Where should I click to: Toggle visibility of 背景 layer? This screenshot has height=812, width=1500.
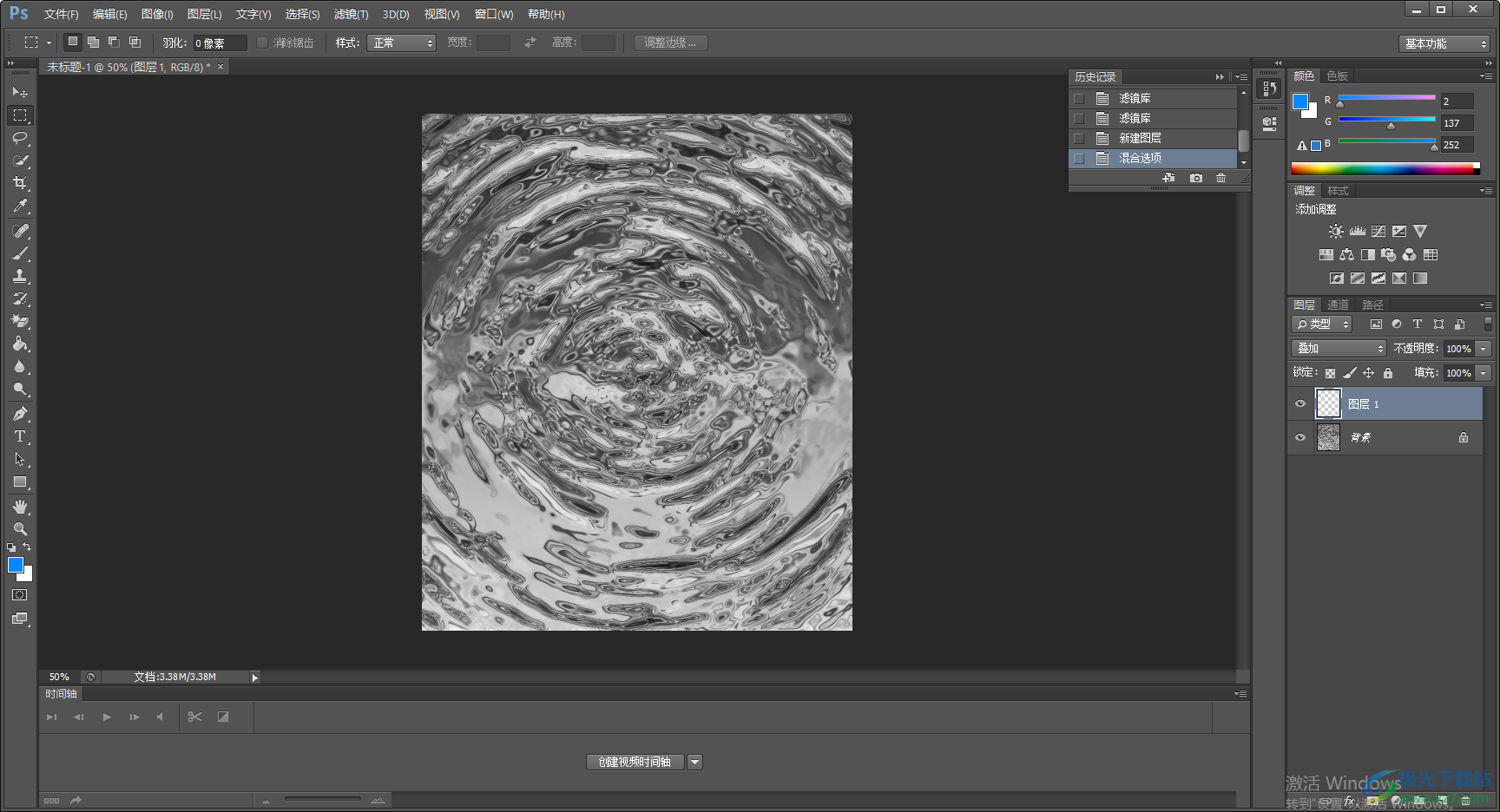coord(1300,437)
